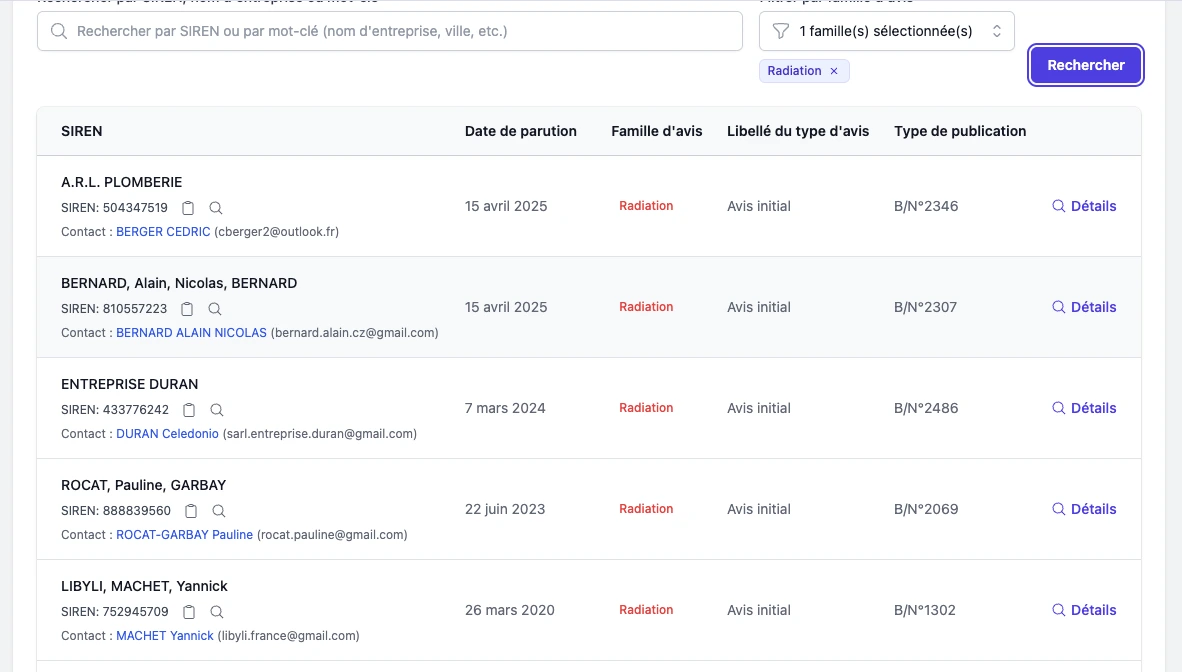Open Détails for ENTREPRISE DURAN

click(x=1084, y=408)
